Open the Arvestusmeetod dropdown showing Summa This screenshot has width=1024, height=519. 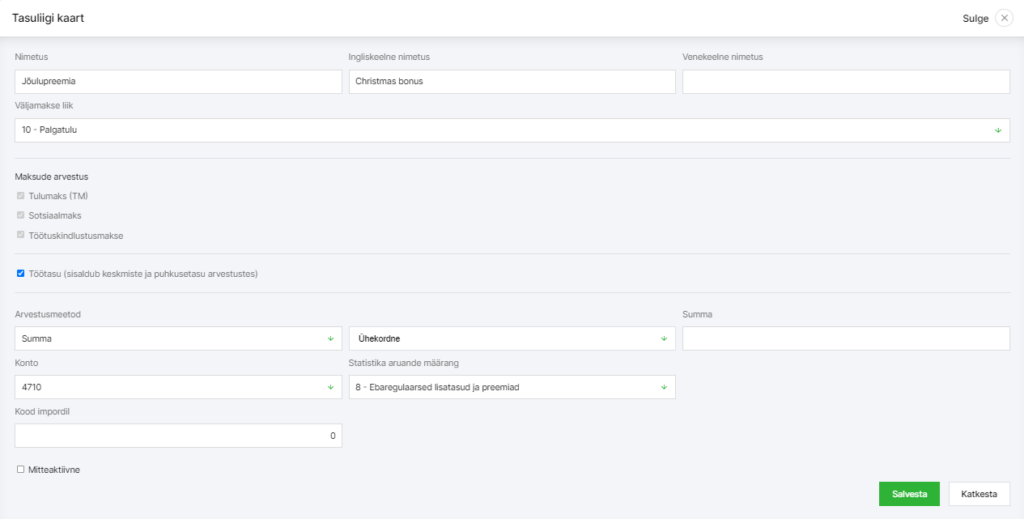178,339
